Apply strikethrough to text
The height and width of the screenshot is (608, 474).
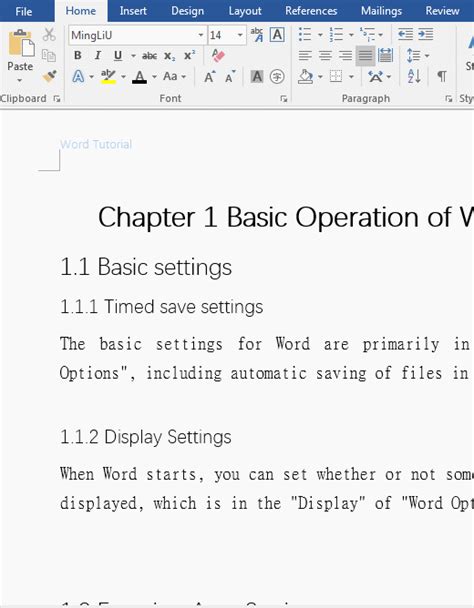(149, 56)
